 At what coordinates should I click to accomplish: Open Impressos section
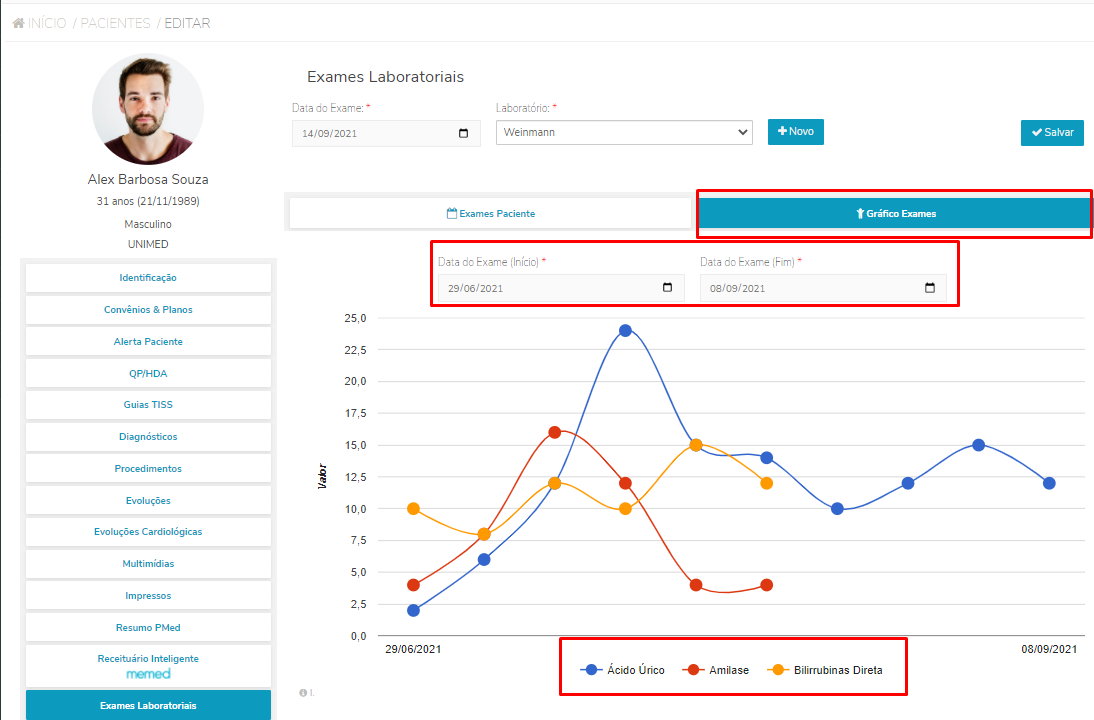point(148,596)
